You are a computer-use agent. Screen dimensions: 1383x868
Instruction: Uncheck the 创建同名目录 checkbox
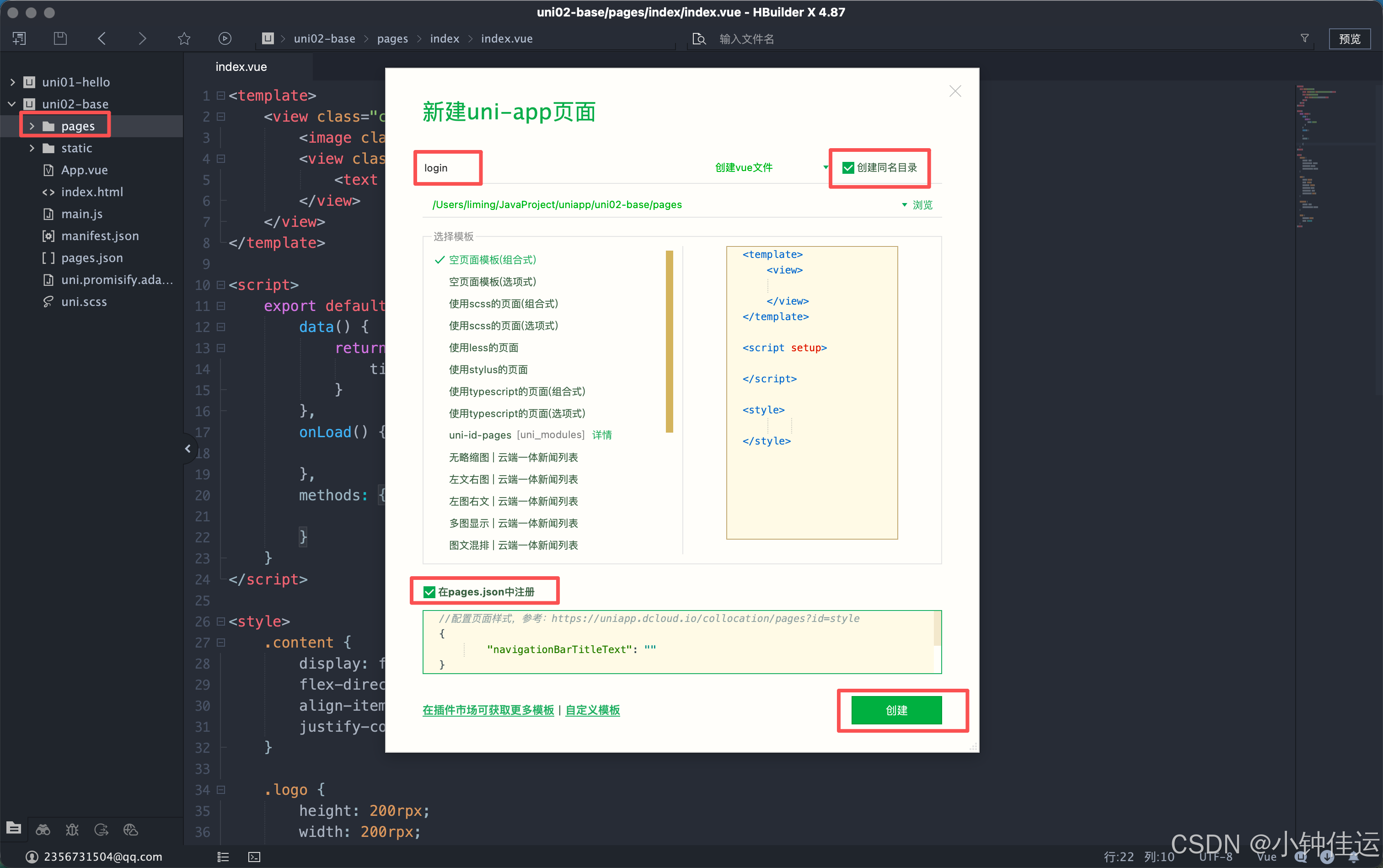point(848,168)
